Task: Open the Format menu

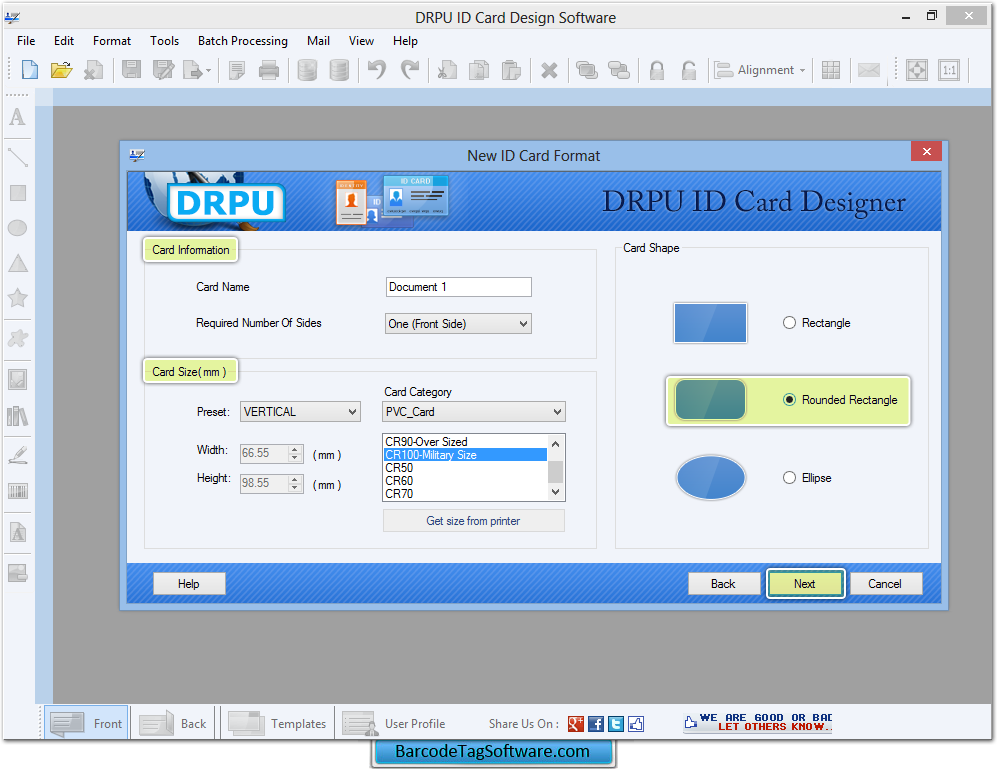Action: point(112,41)
